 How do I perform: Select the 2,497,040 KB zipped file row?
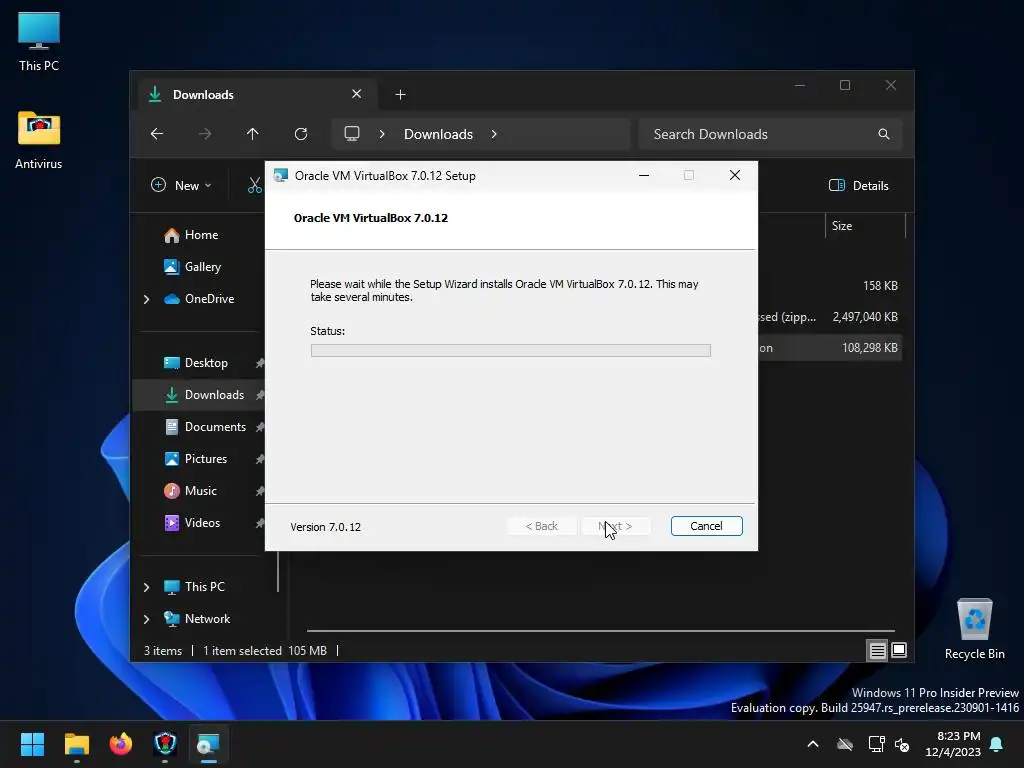(x=865, y=317)
